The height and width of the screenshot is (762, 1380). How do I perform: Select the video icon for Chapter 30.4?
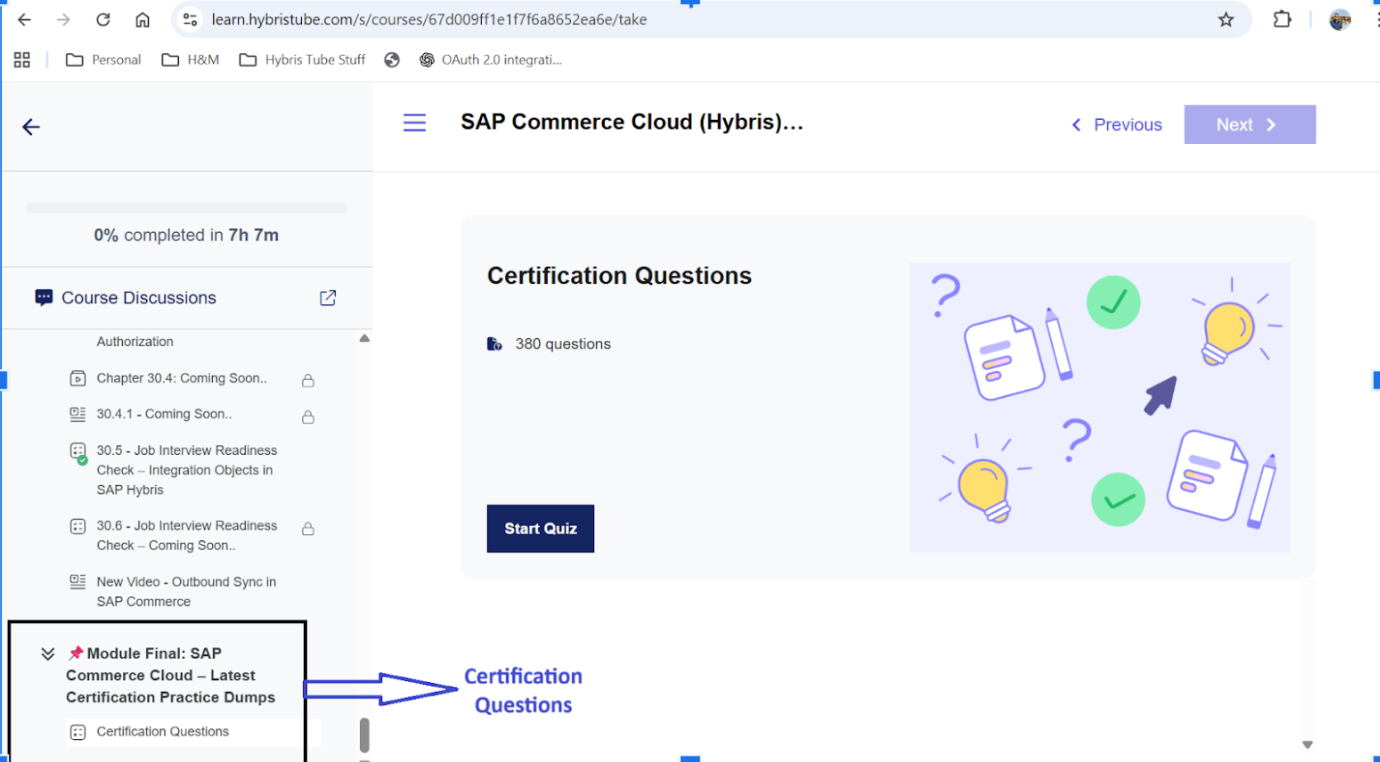[77, 378]
